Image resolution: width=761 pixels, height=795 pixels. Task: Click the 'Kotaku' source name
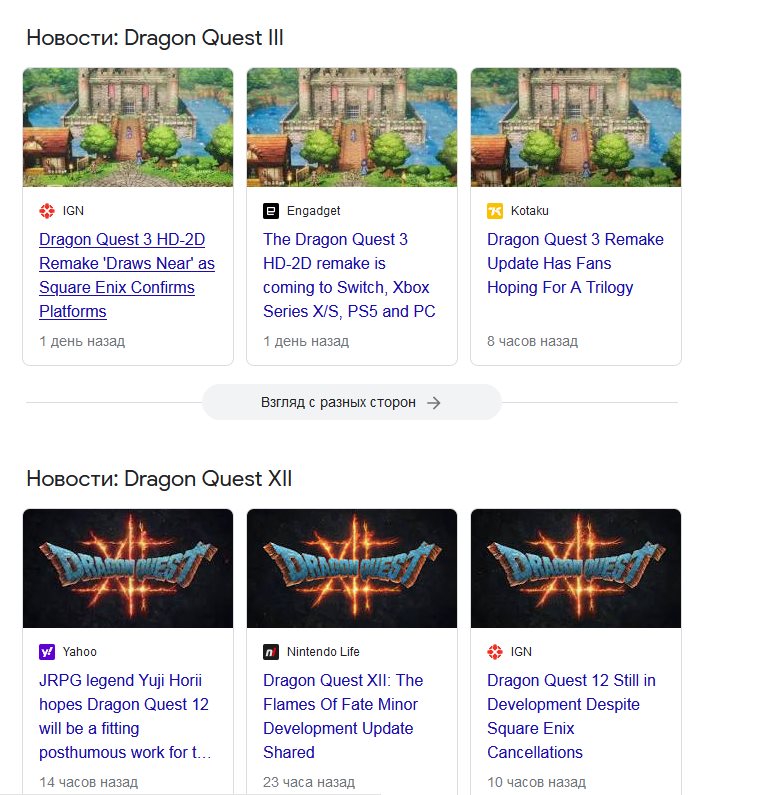pos(529,211)
